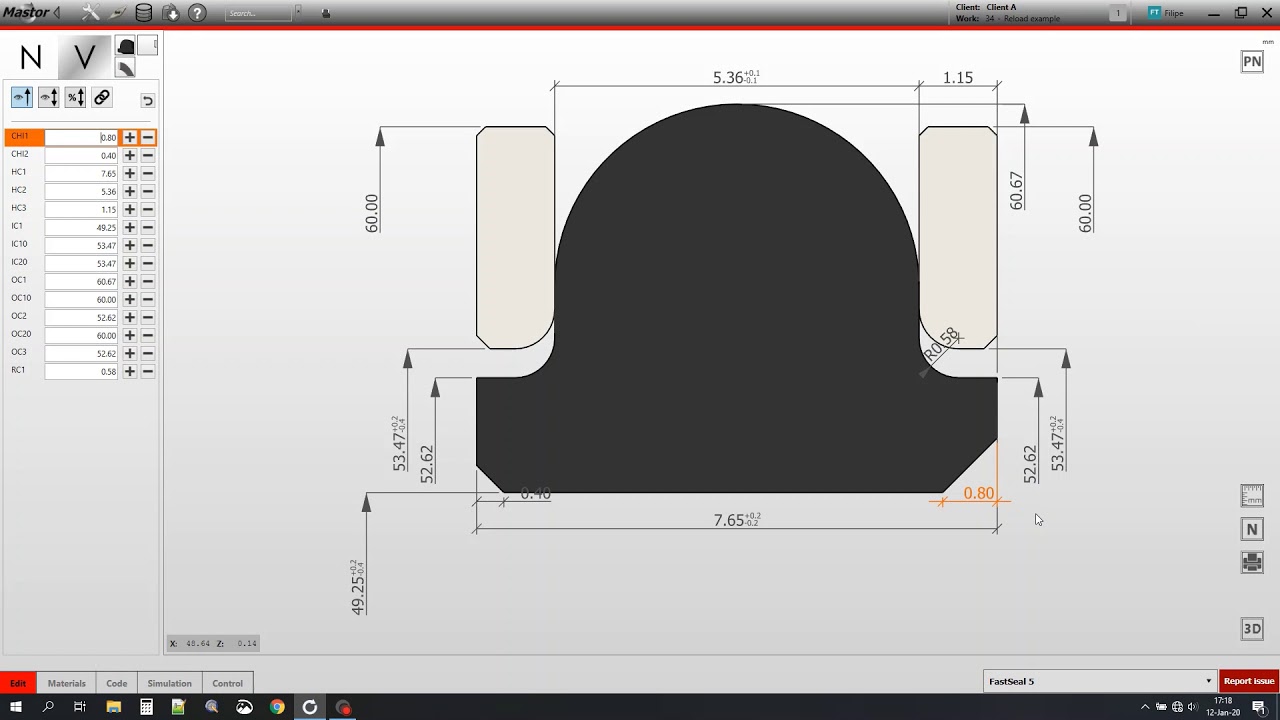Open Calculator from the taskbar
Image resolution: width=1280 pixels, height=720 pixels.
point(146,707)
